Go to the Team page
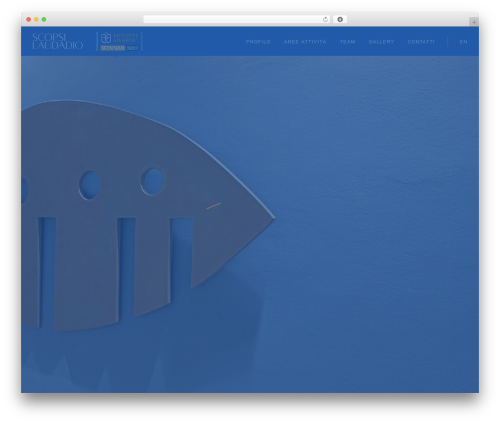500x423 pixels. tap(348, 42)
